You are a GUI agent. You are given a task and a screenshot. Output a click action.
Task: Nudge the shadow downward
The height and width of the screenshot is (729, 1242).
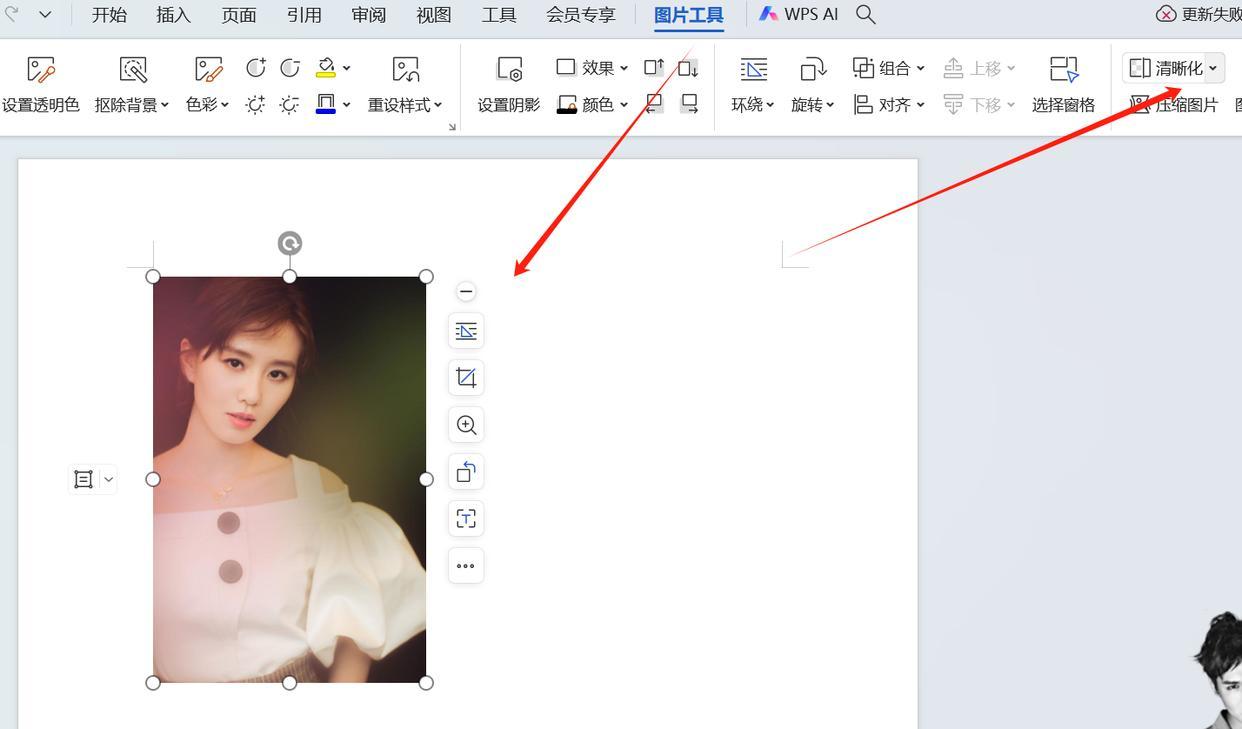688,68
